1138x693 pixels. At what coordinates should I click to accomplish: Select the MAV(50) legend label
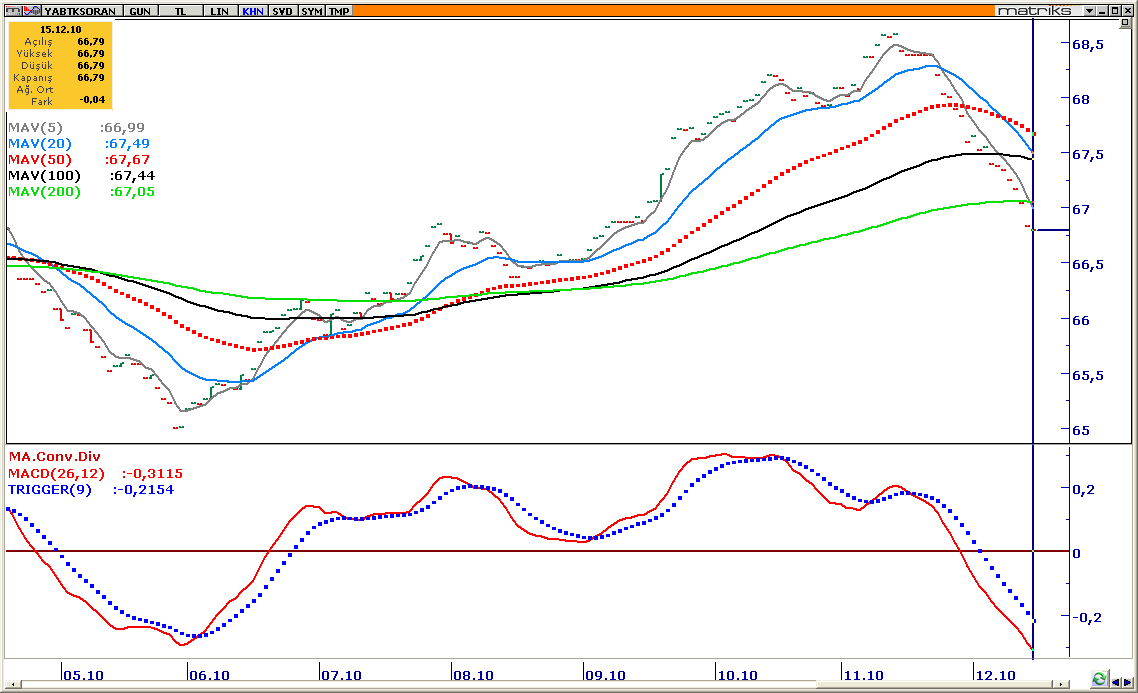click(38, 160)
